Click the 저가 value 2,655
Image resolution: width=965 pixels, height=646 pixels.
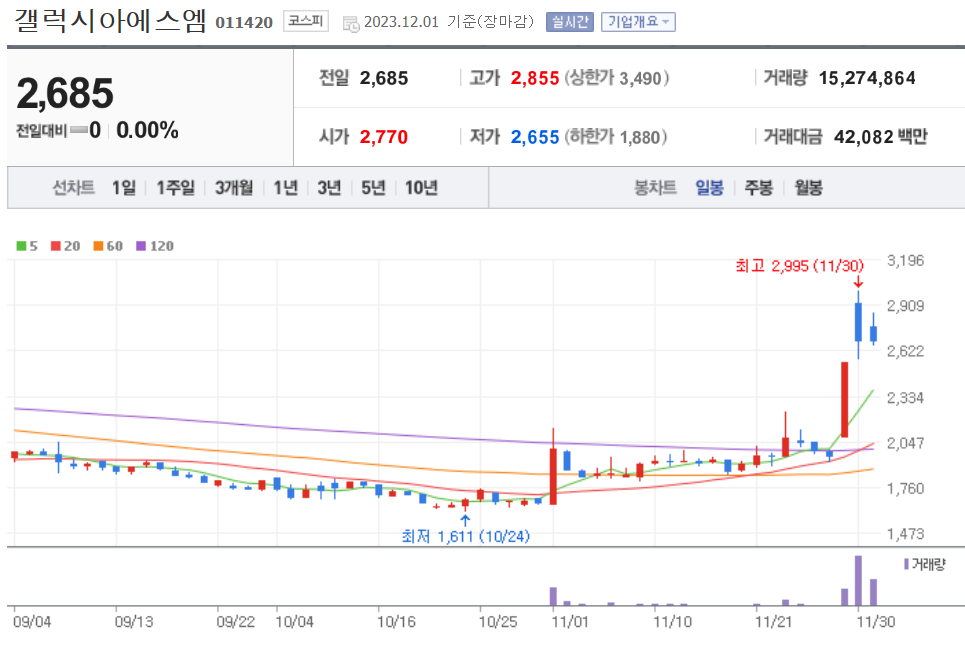[535, 137]
